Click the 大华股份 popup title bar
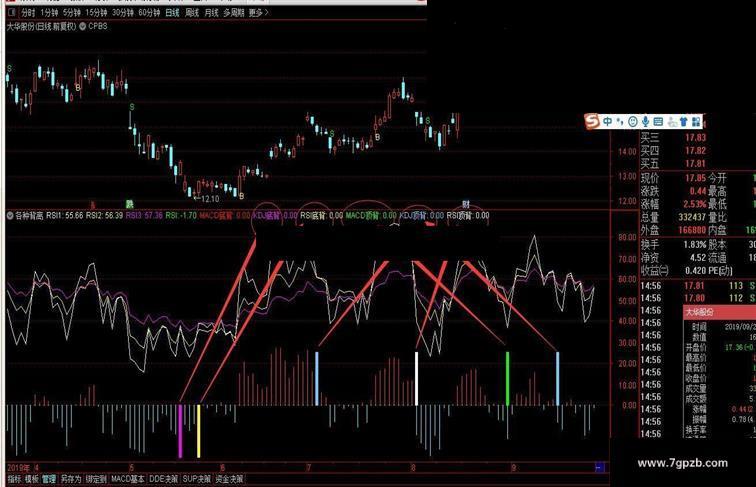Screen dimensions: 756x487 click(x=719, y=312)
